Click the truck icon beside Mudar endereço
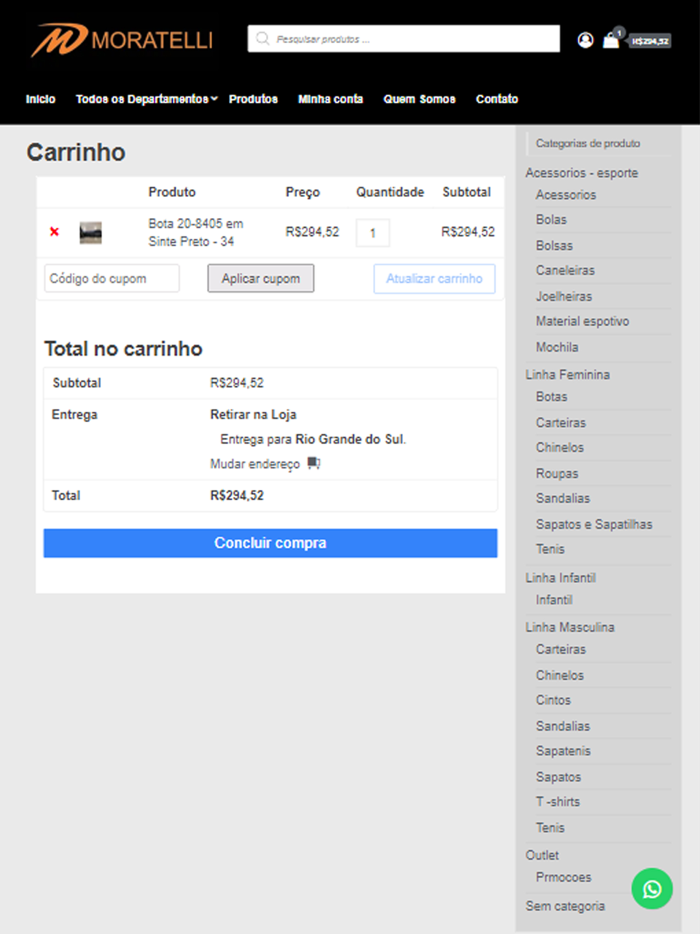Image resolution: width=700 pixels, height=934 pixels. pyautogui.click(x=314, y=463)
